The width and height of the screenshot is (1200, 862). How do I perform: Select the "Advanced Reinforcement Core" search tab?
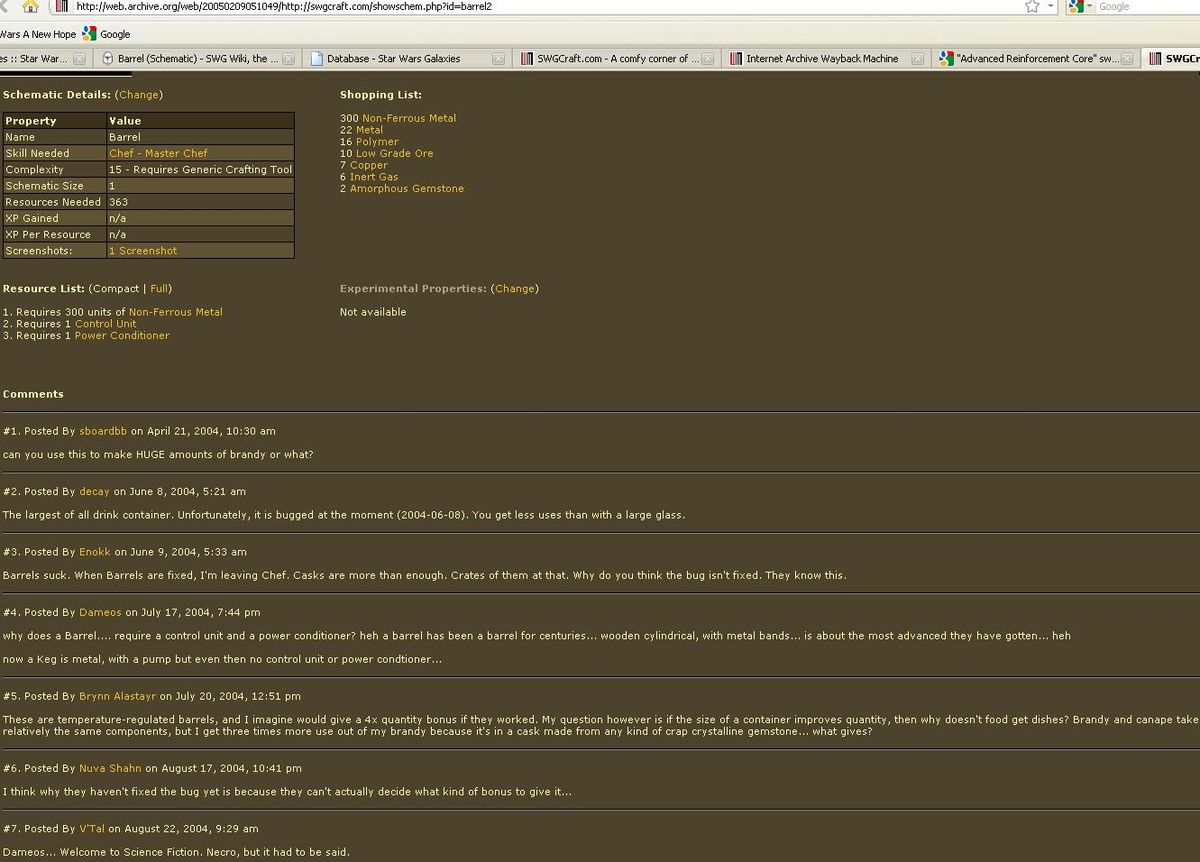[x=1037, y=59]
